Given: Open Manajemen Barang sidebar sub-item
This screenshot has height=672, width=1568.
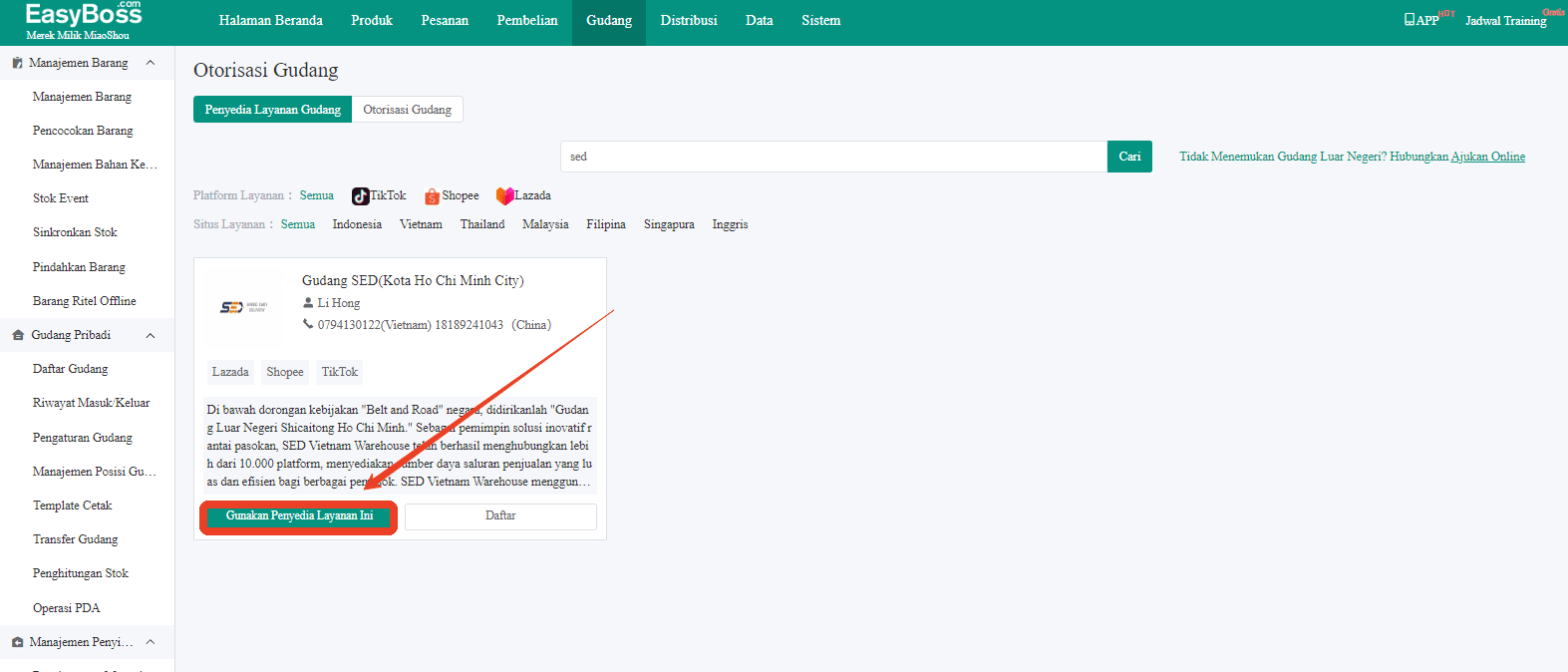Looking at the screenshot, I should pos(82,97).
